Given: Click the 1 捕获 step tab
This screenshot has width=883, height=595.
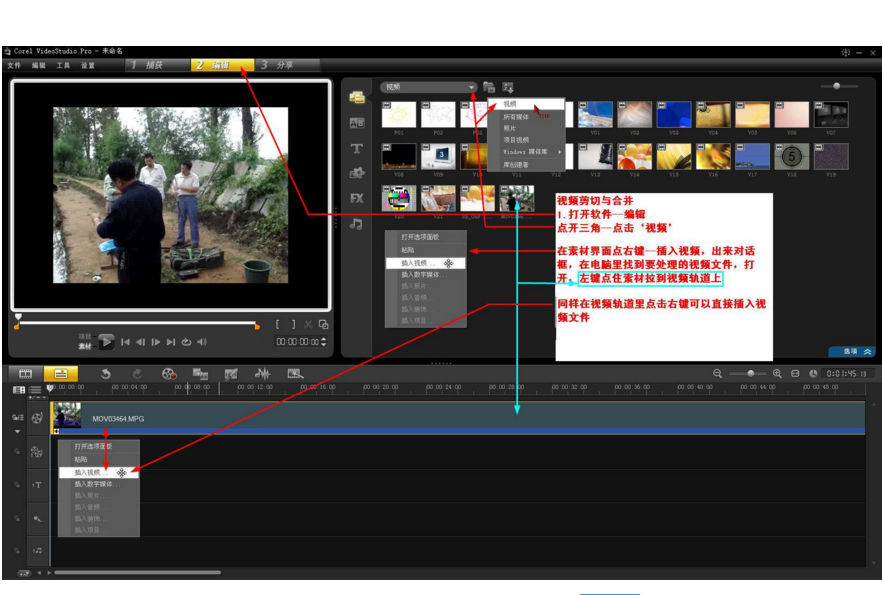Looking at the screenshot, I should pos(147,65).
